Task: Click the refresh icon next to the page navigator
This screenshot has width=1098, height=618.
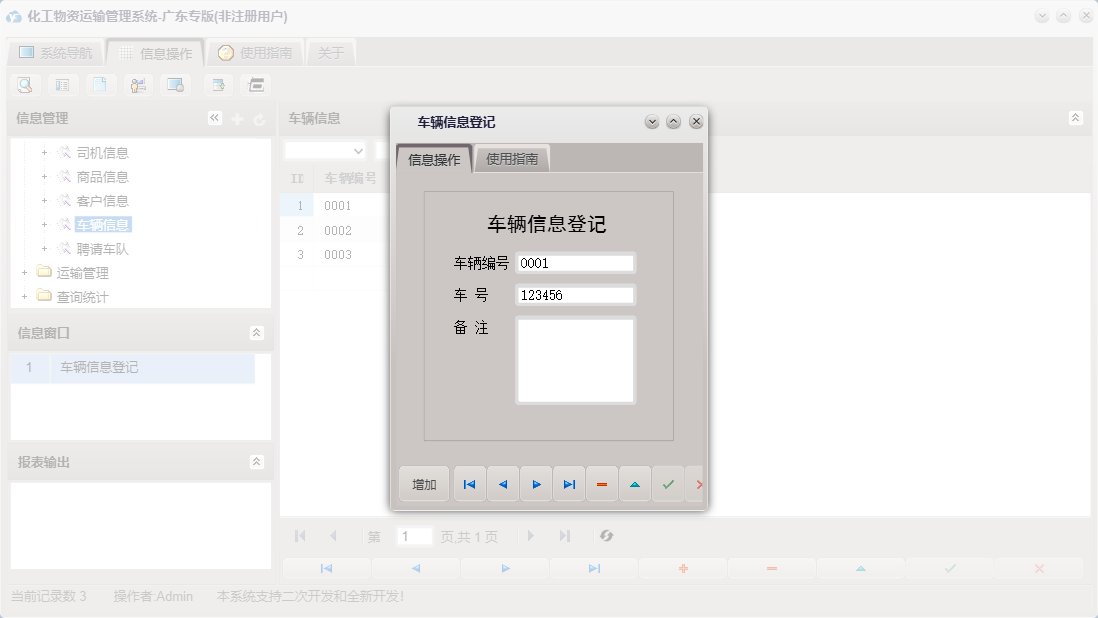Action: pos(606,536)
